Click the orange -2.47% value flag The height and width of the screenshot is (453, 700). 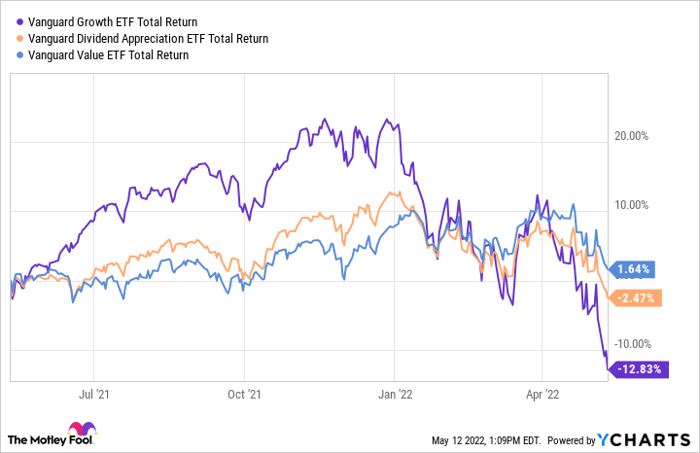[x=634, y=298]
